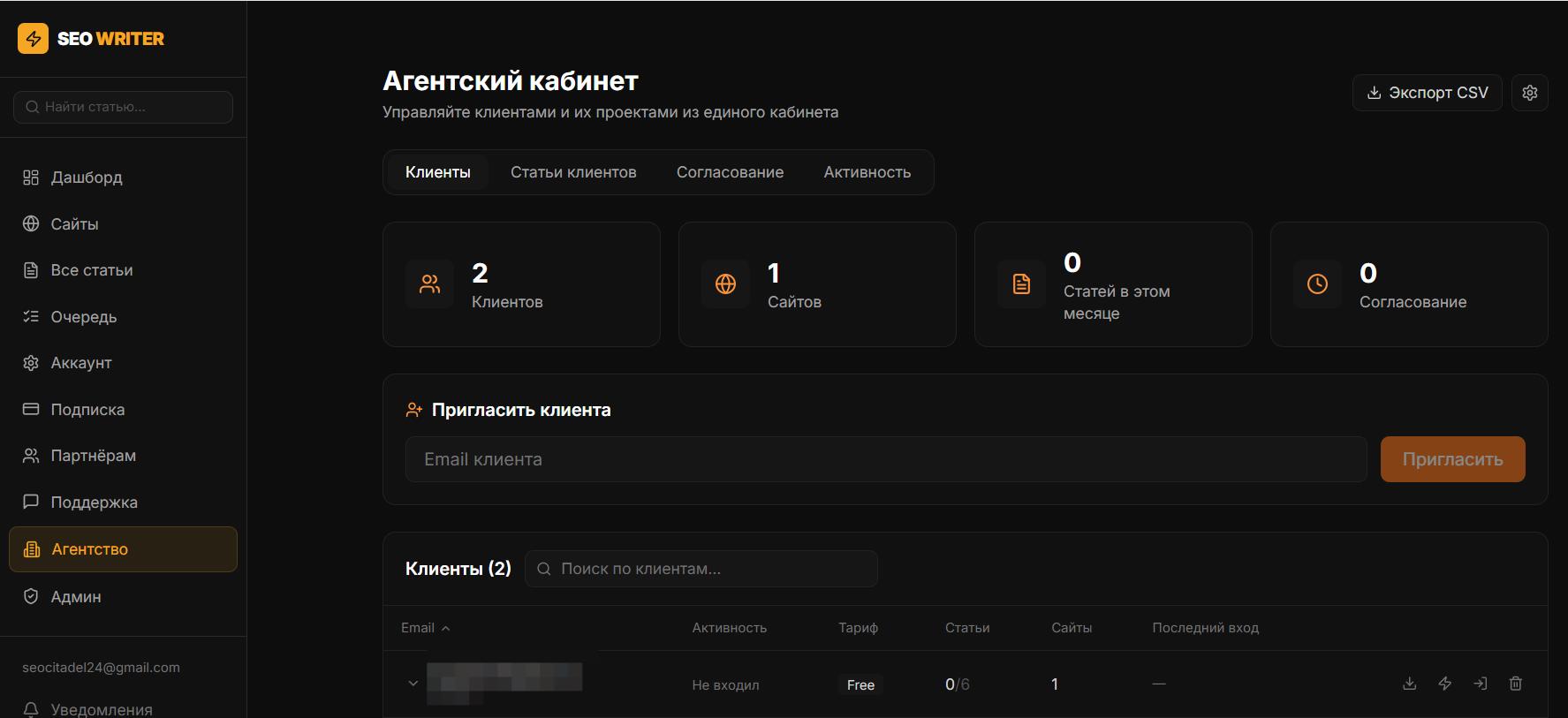This screenshot has height=718, width=1568.
Task: Click the 0/6 articles count in client row
Action: [x=958, y=684]
